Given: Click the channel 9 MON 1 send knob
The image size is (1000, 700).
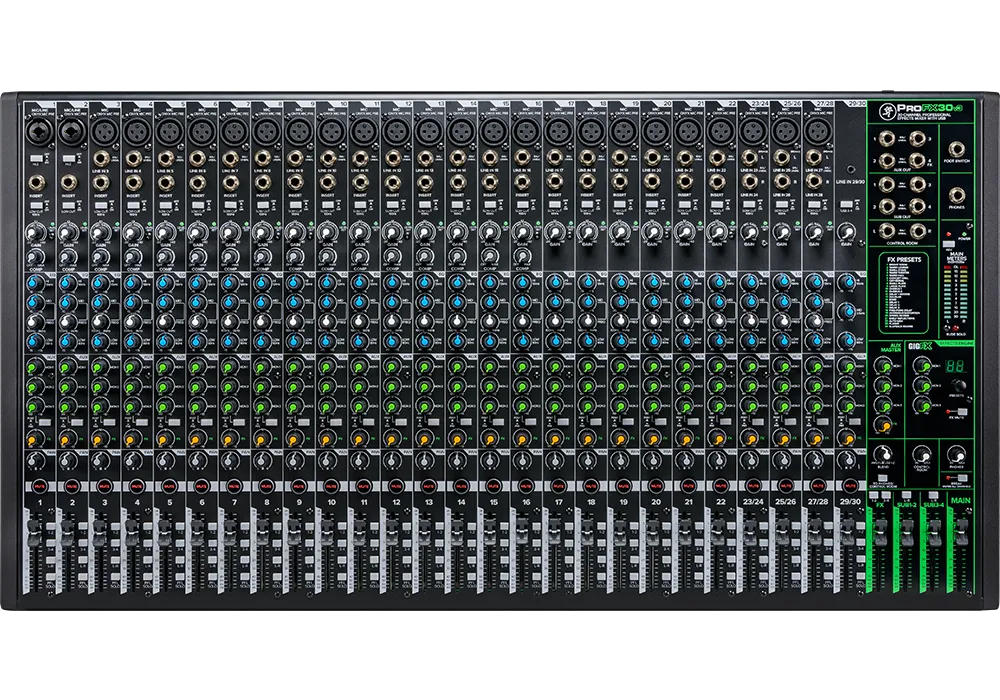Looking at the screenshot, I should [295, 367].
